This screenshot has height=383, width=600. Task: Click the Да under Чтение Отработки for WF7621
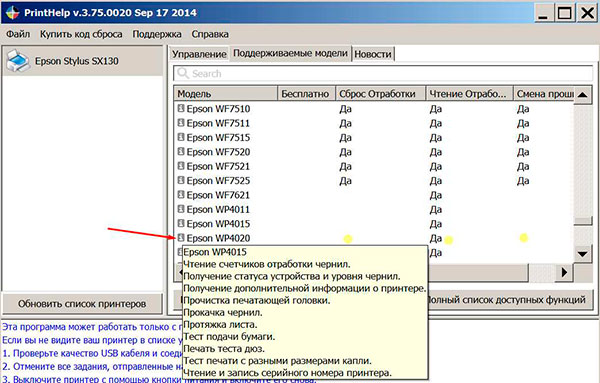[435, 196]
